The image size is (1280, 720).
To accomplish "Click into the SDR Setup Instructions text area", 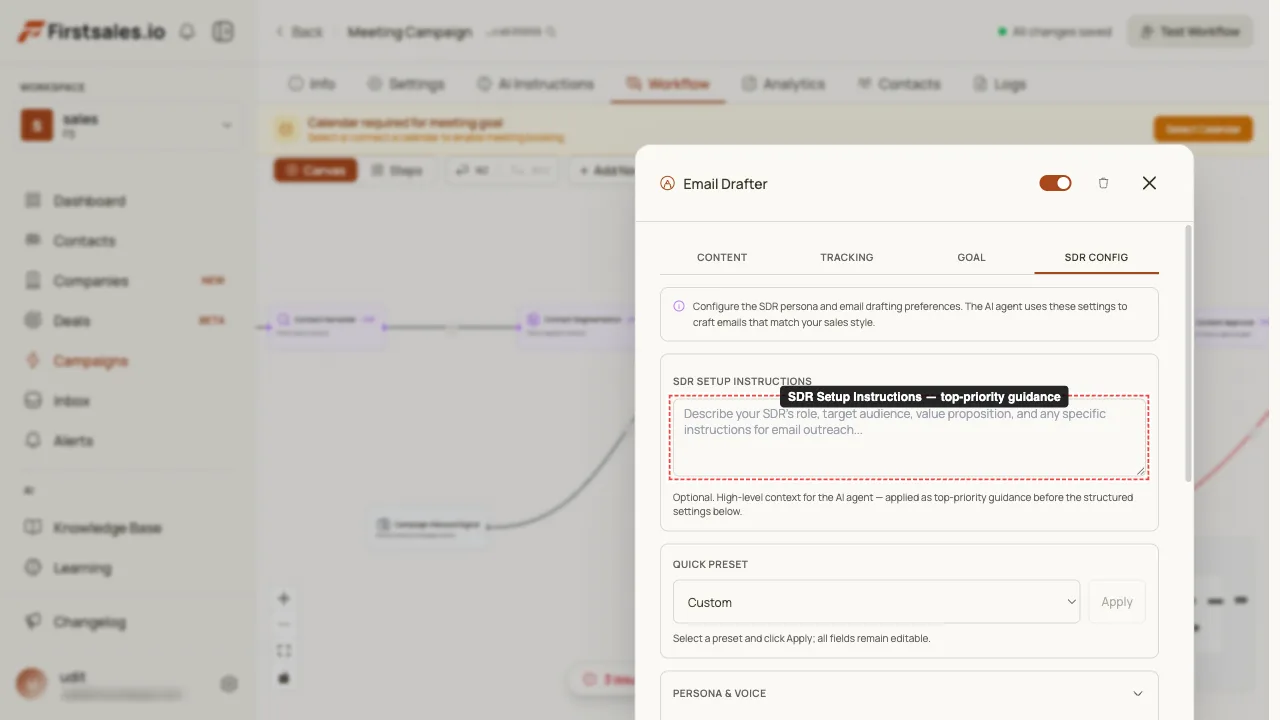I will (909, 437).
